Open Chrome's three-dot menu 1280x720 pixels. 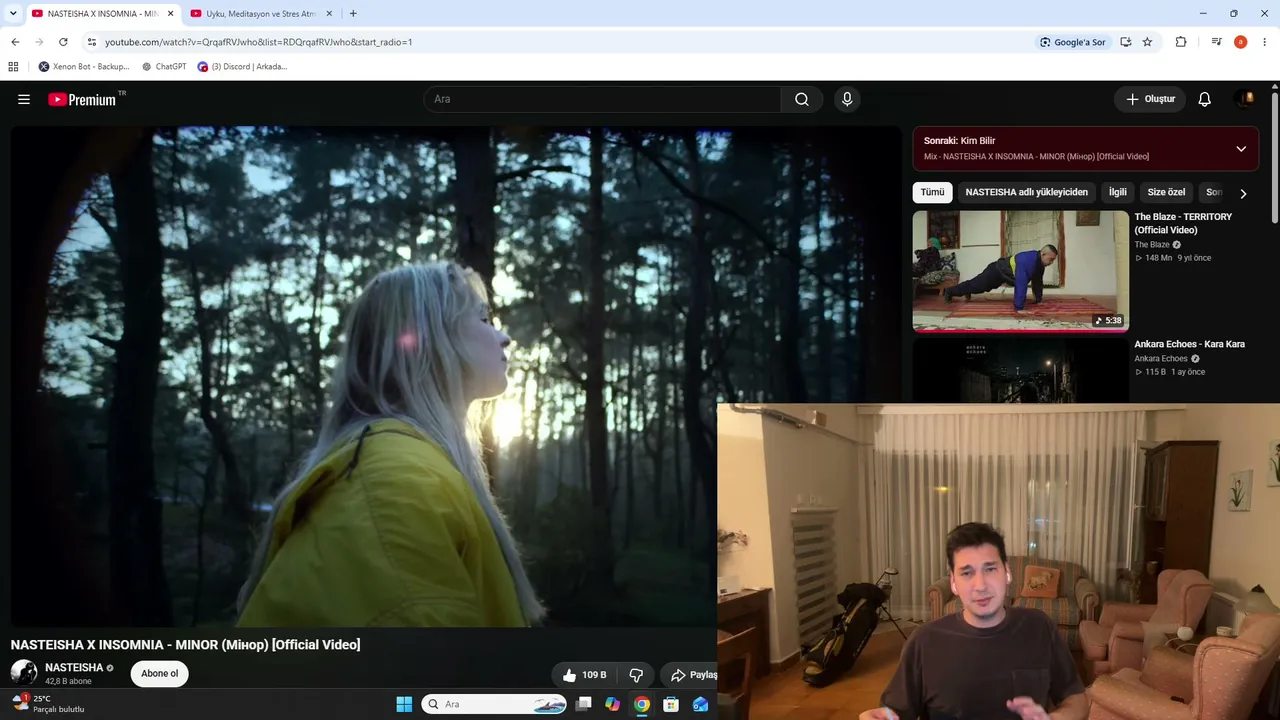[x=1265, y=42]
